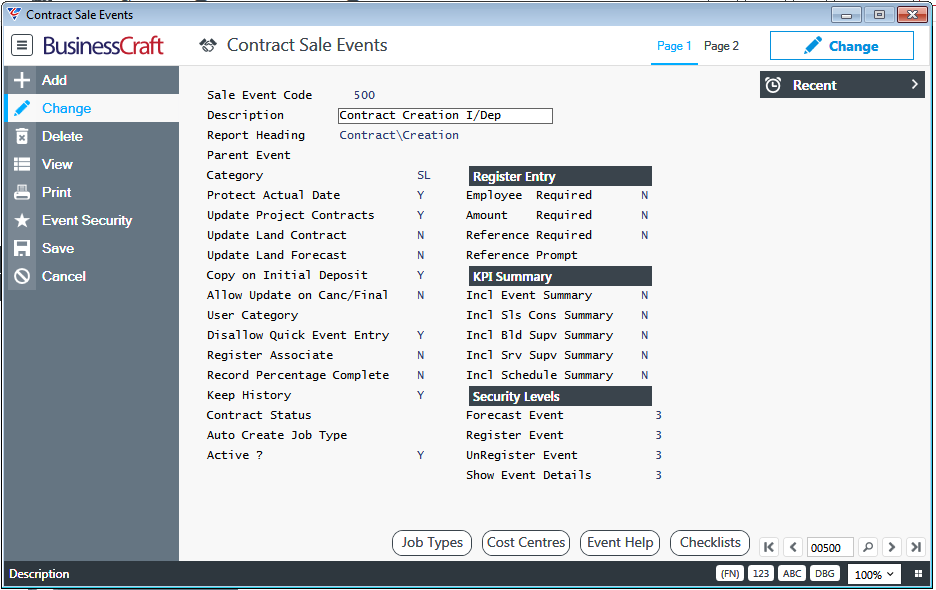Toggle the 123 status bar indicator
936x590 pixels.
(760, 574)
